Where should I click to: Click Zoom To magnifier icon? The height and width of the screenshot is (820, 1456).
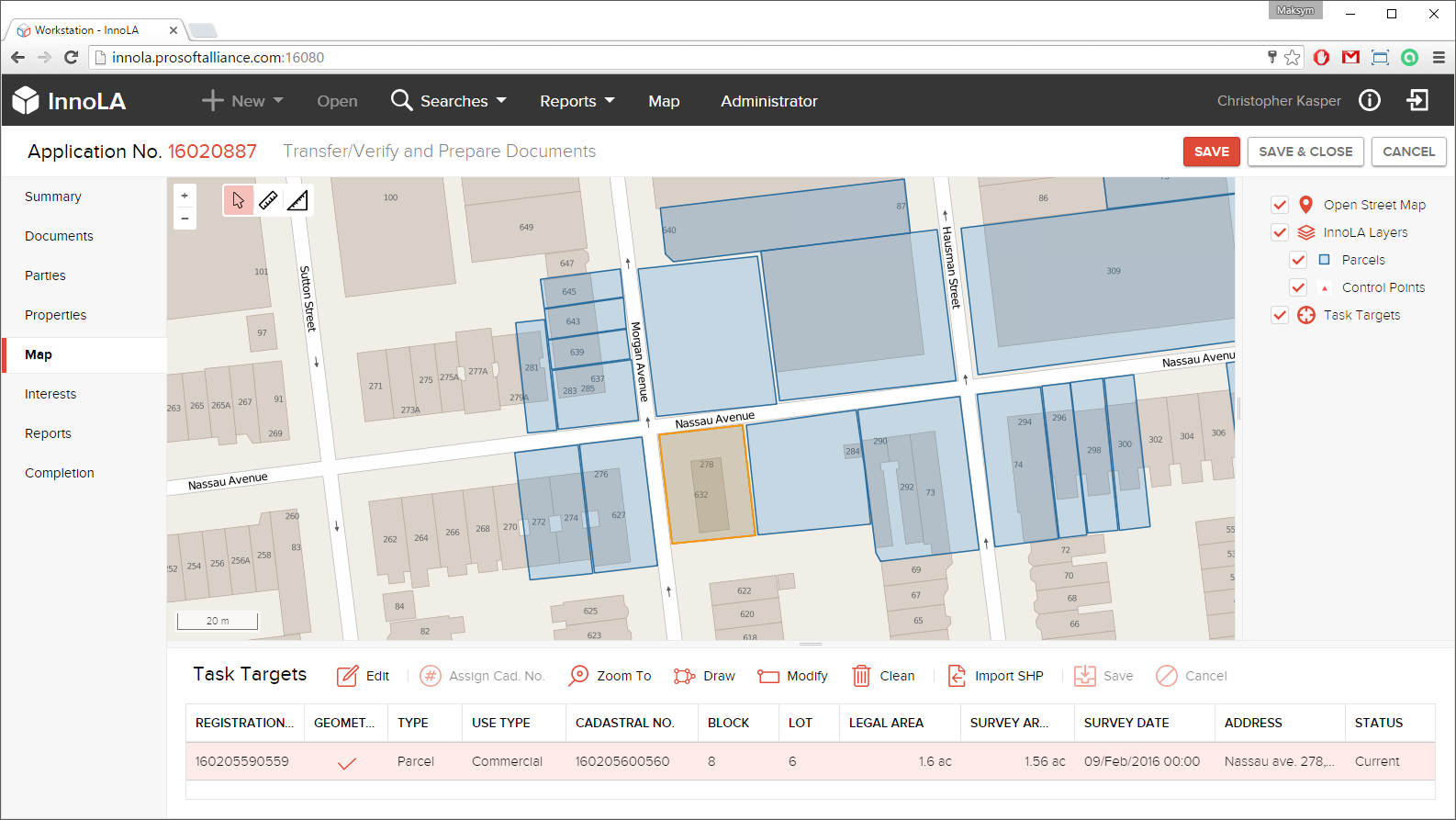coord(578,676)
